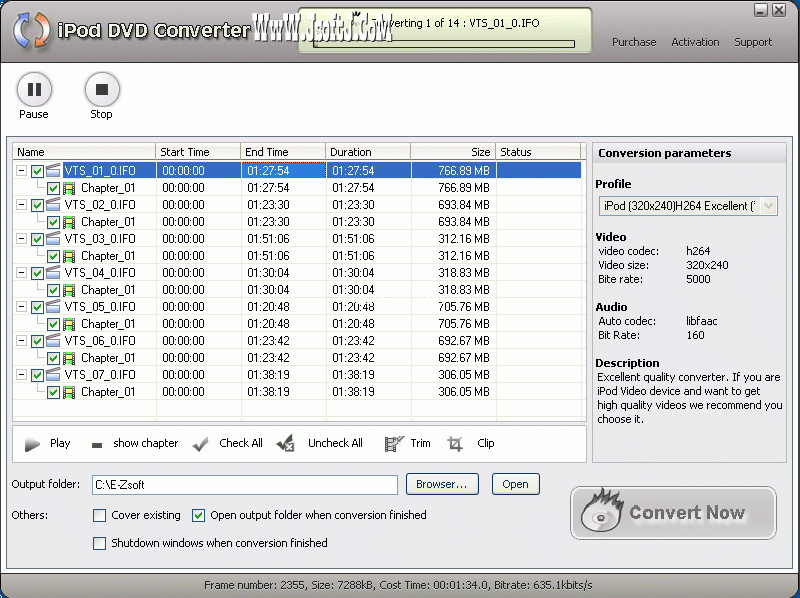Click the clapperboard icon of VTS_01_0.IFO
This screenshot has width=800, height=598.
pyautogui.click(x=53, y=170)
